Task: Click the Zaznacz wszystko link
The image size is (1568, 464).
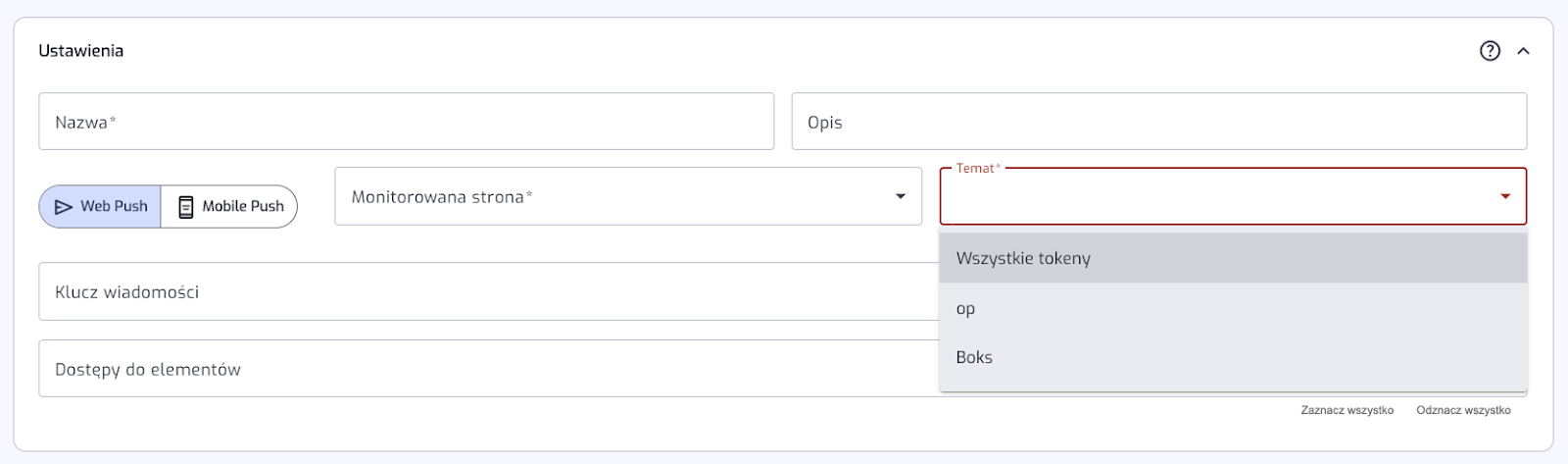Action: (x=1347, y=410)
